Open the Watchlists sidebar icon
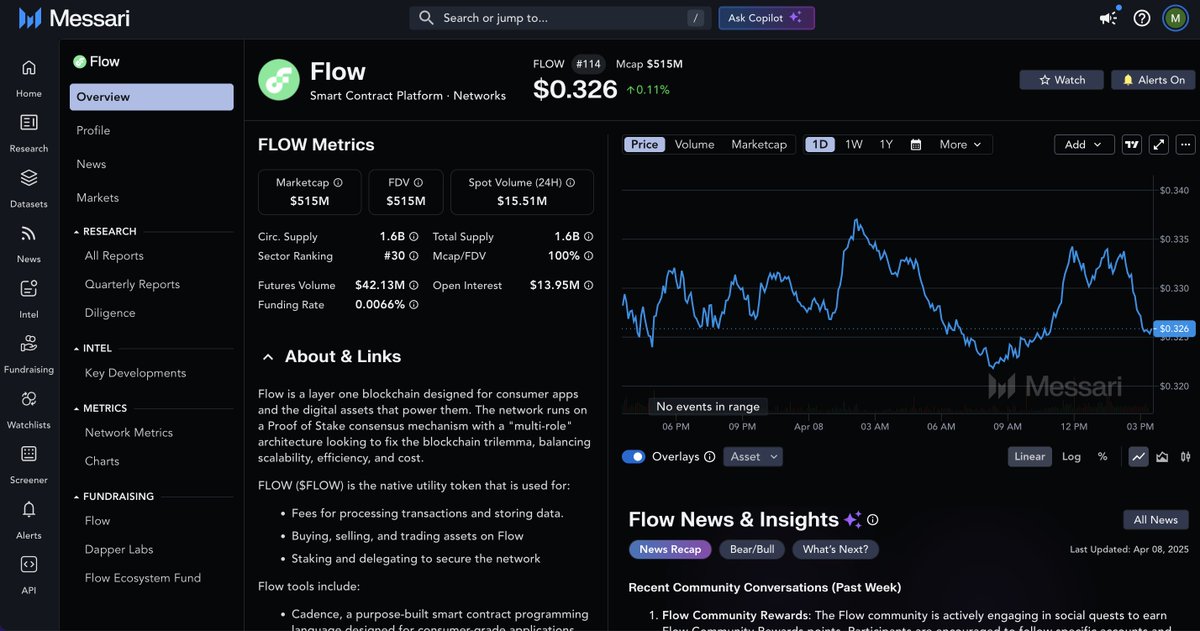Image resolution: width=1200 pixels, height=631 pixels. tap(28, 408)
